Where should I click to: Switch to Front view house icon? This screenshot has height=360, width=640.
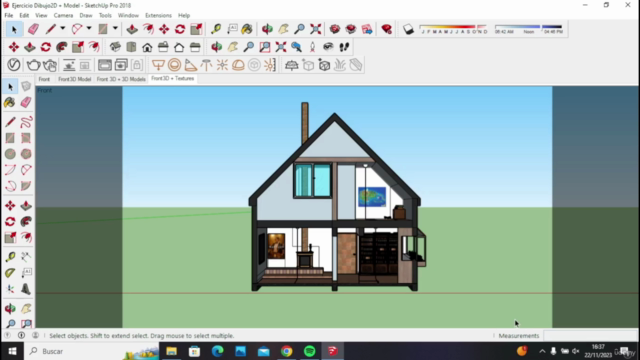(147, 47)
